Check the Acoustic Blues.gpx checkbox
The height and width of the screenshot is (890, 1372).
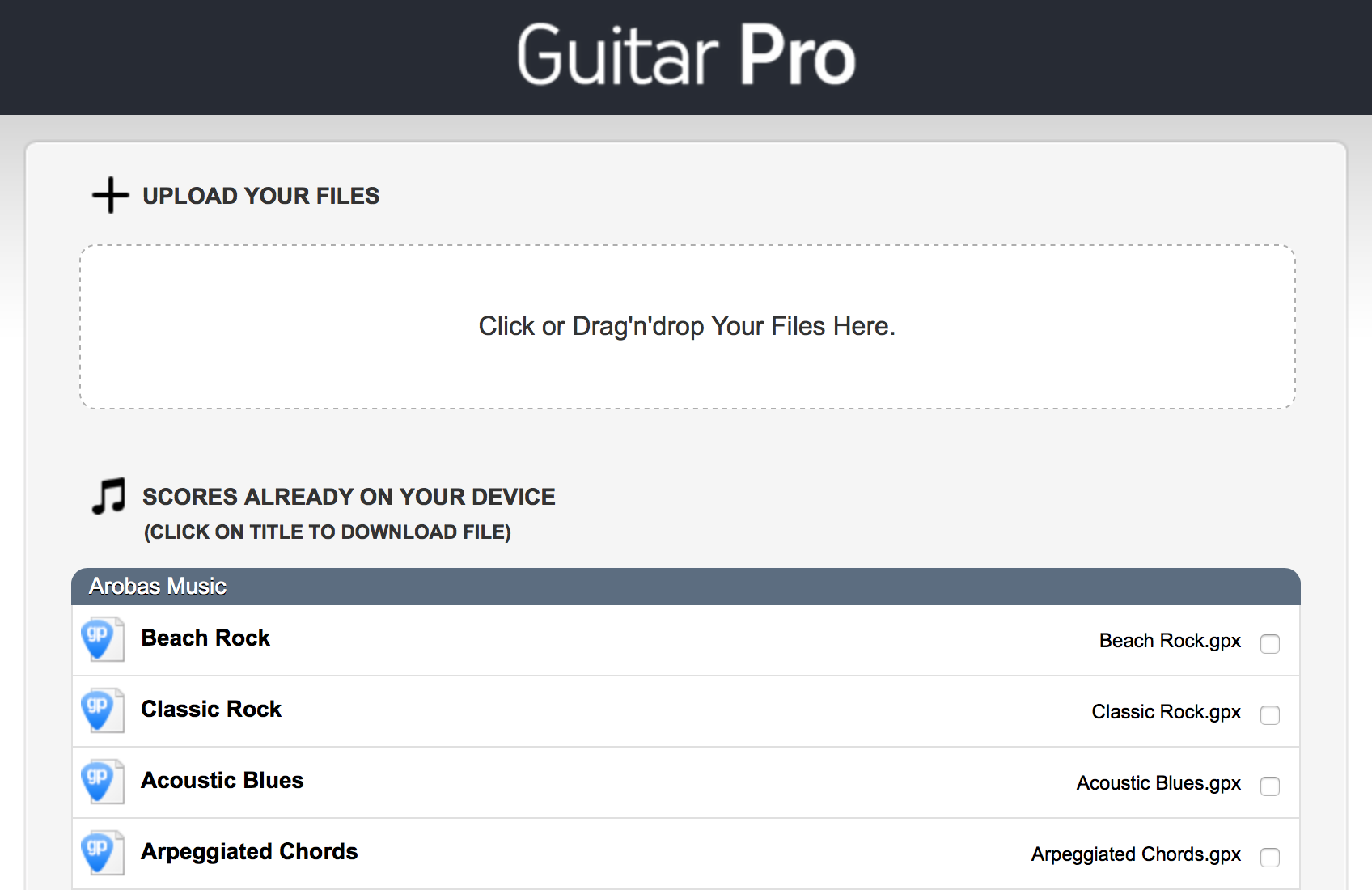tap(1270, 786)
